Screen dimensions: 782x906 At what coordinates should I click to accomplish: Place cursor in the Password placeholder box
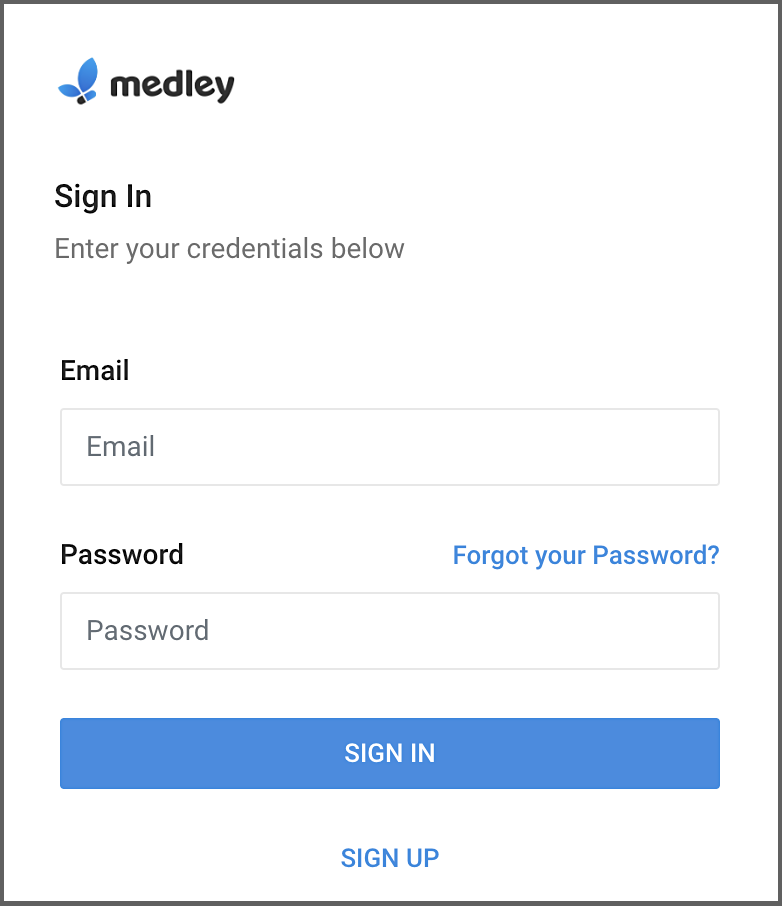coord(390,630)
